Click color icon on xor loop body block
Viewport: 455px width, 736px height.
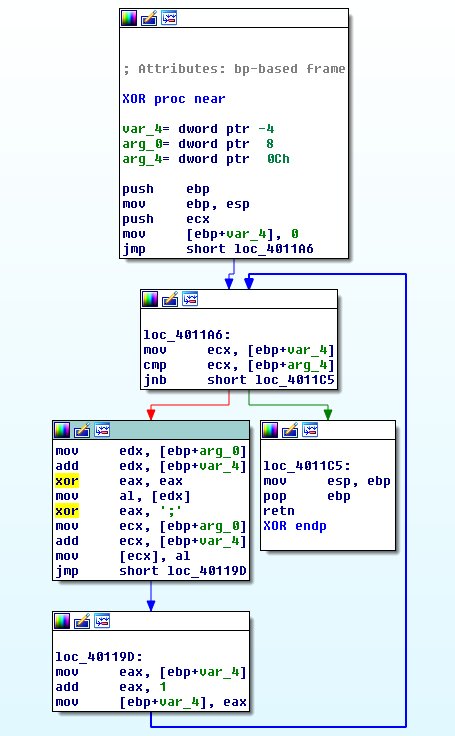click(62, 429)
